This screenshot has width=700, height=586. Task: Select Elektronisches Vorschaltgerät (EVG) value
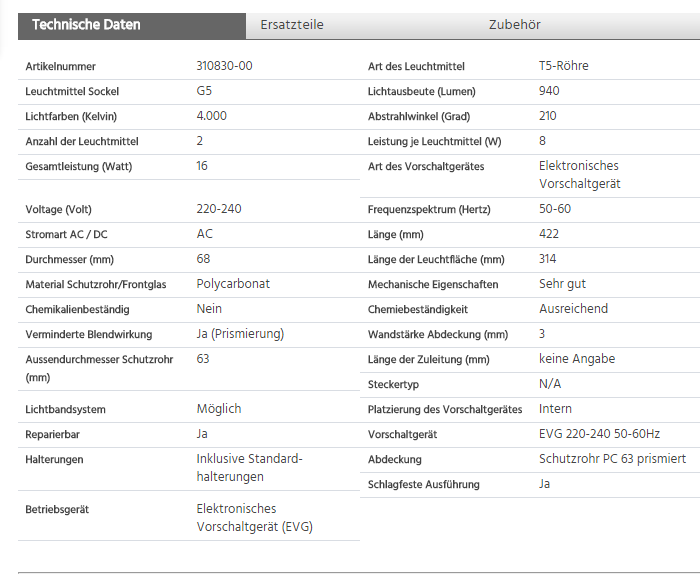pos(254,518)
